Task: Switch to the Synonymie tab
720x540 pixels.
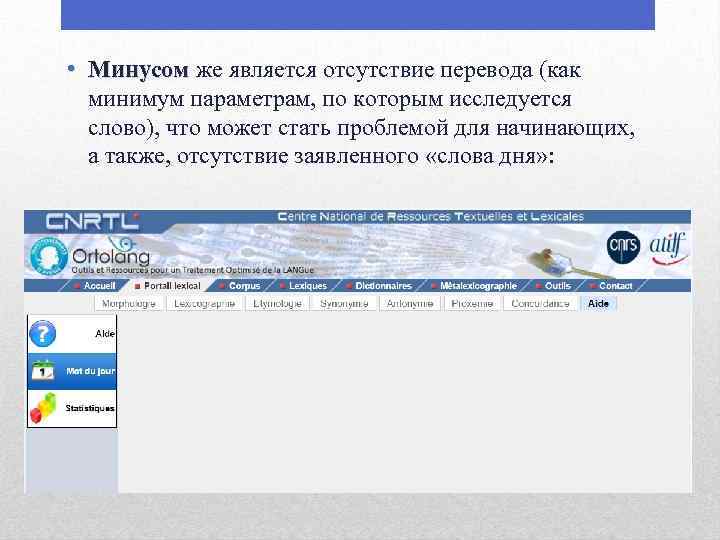Action: tap(344, 304)
